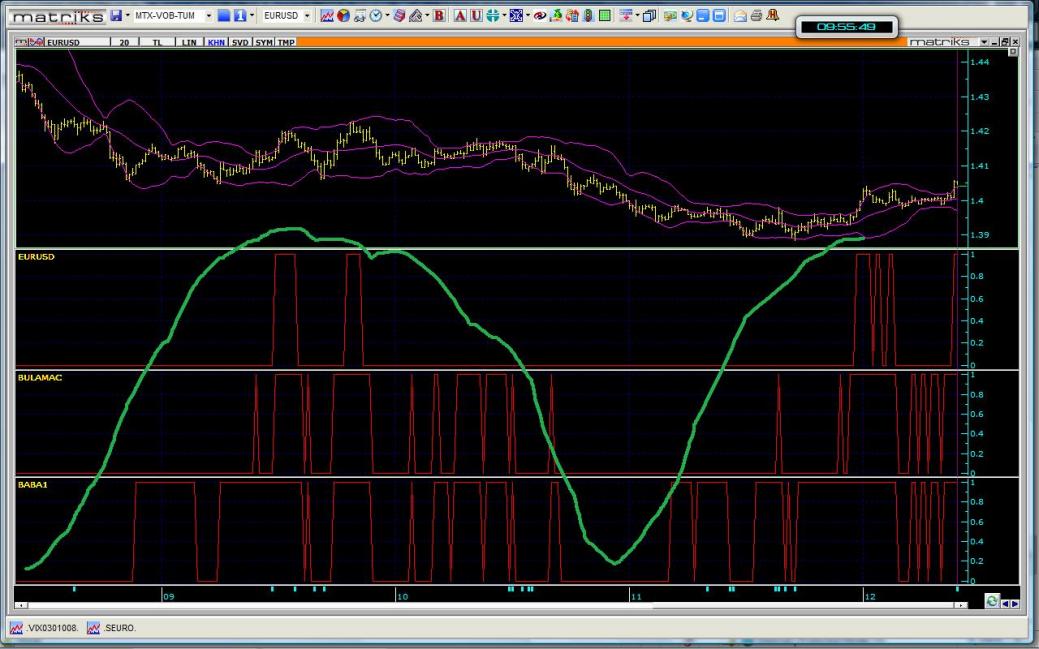Open the line chart icon in toolbar

327,16
